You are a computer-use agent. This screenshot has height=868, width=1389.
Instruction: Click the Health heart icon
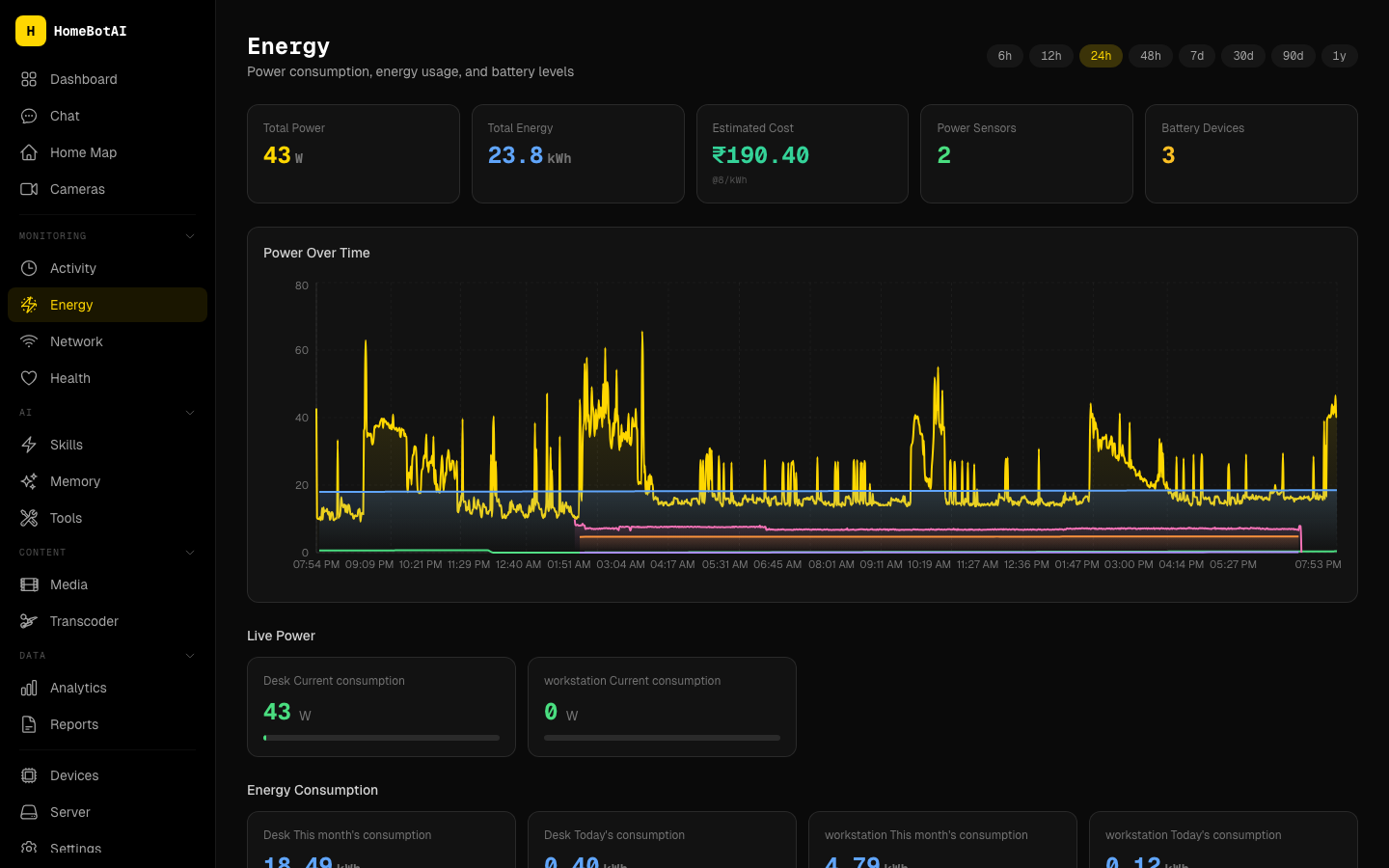point(29,378)
